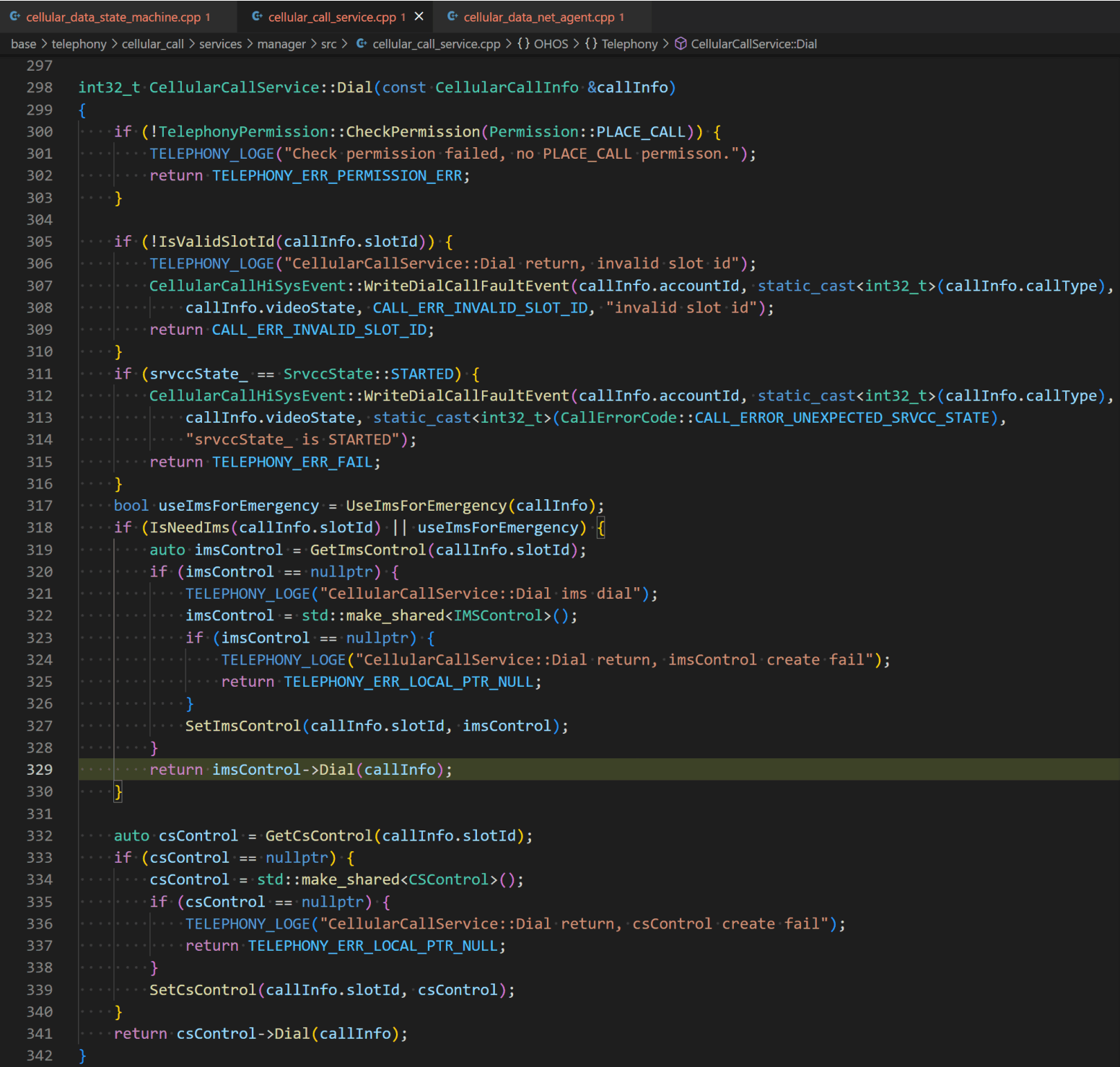Screen dimensions: 1120x1067
Task: Click 'SetCsControl' on line 339
Action: click(203, 990)
